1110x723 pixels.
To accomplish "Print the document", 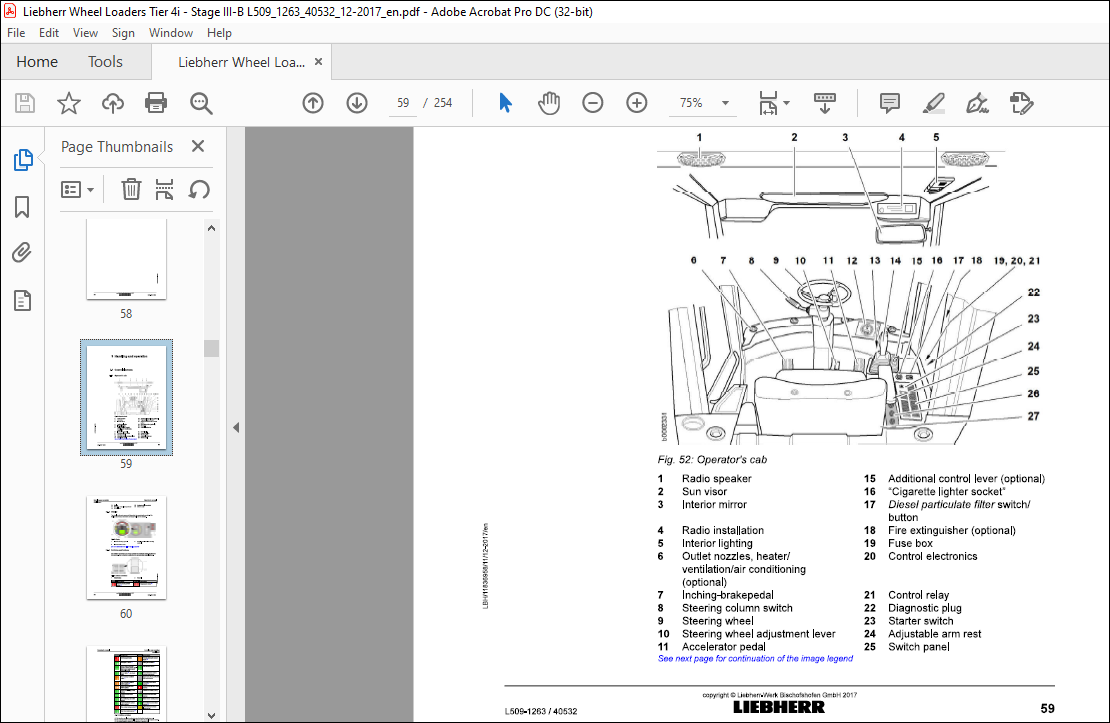I will point(156,103).
